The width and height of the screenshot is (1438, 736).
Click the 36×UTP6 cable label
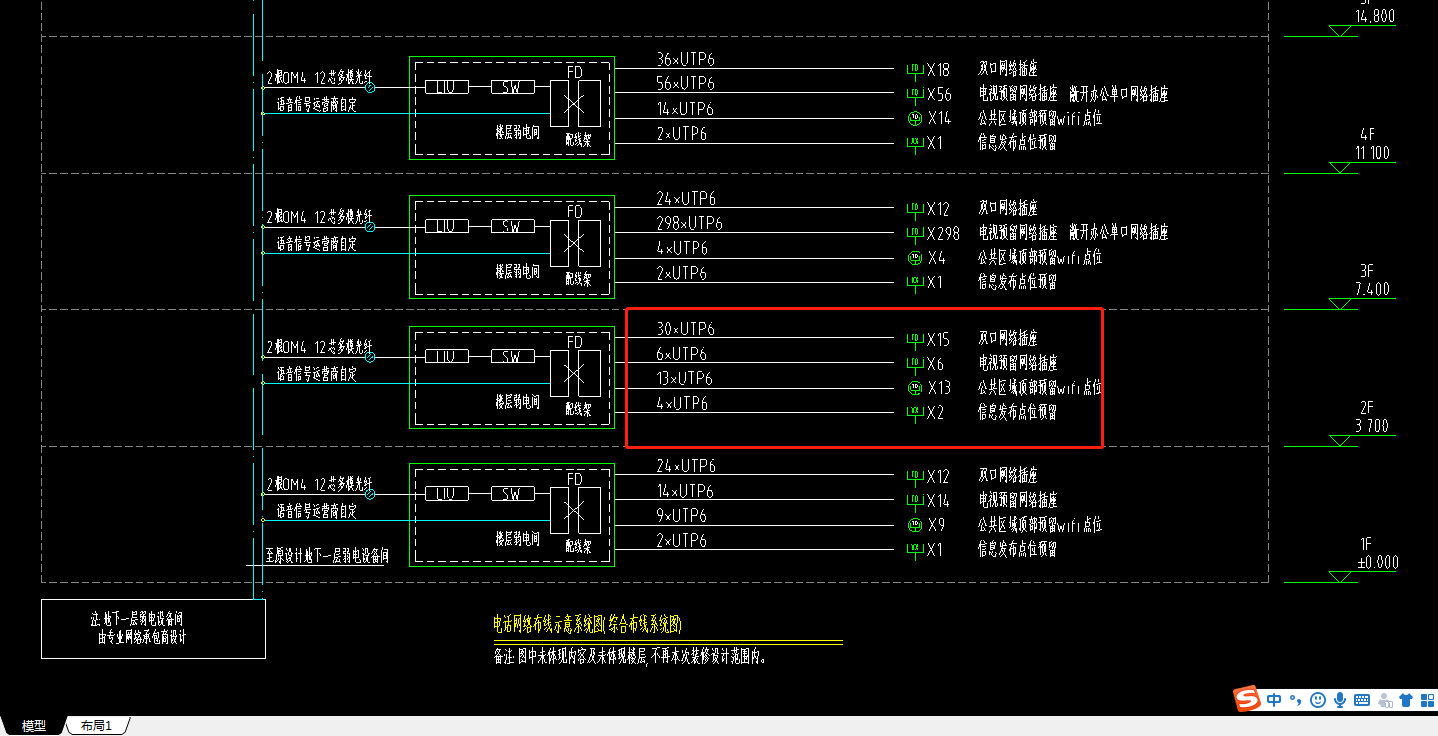pyautogui.click(x=685, y=59)
